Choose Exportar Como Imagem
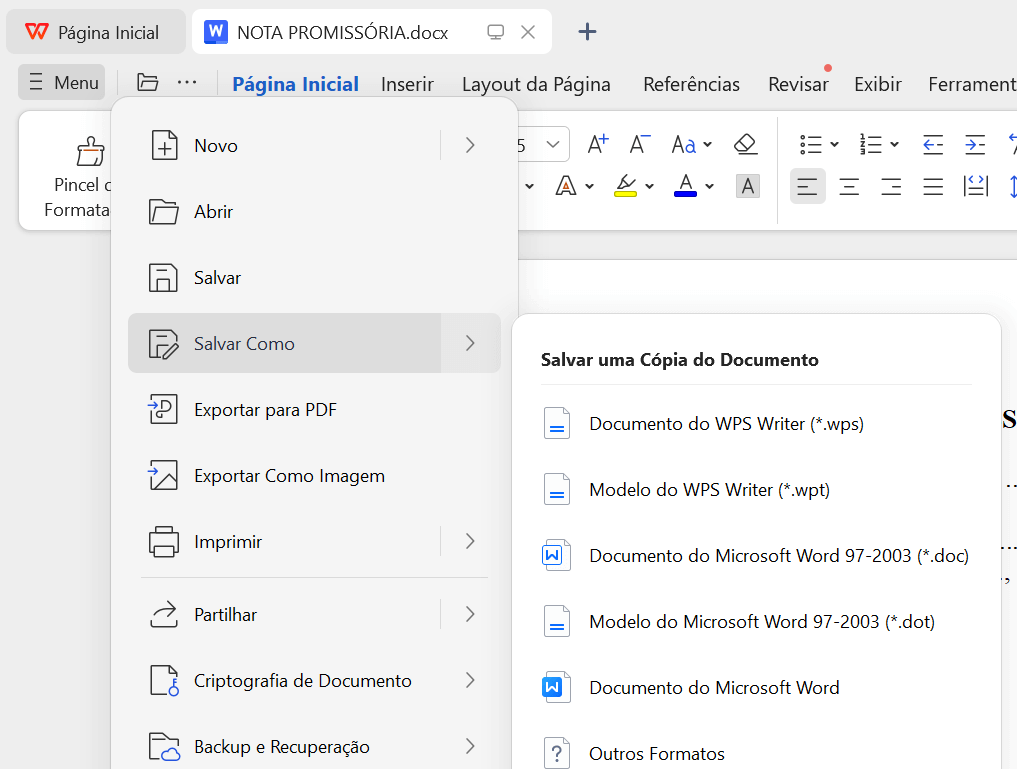The width and height of the screenshot is (1017, 769). [x=315, y=476]
